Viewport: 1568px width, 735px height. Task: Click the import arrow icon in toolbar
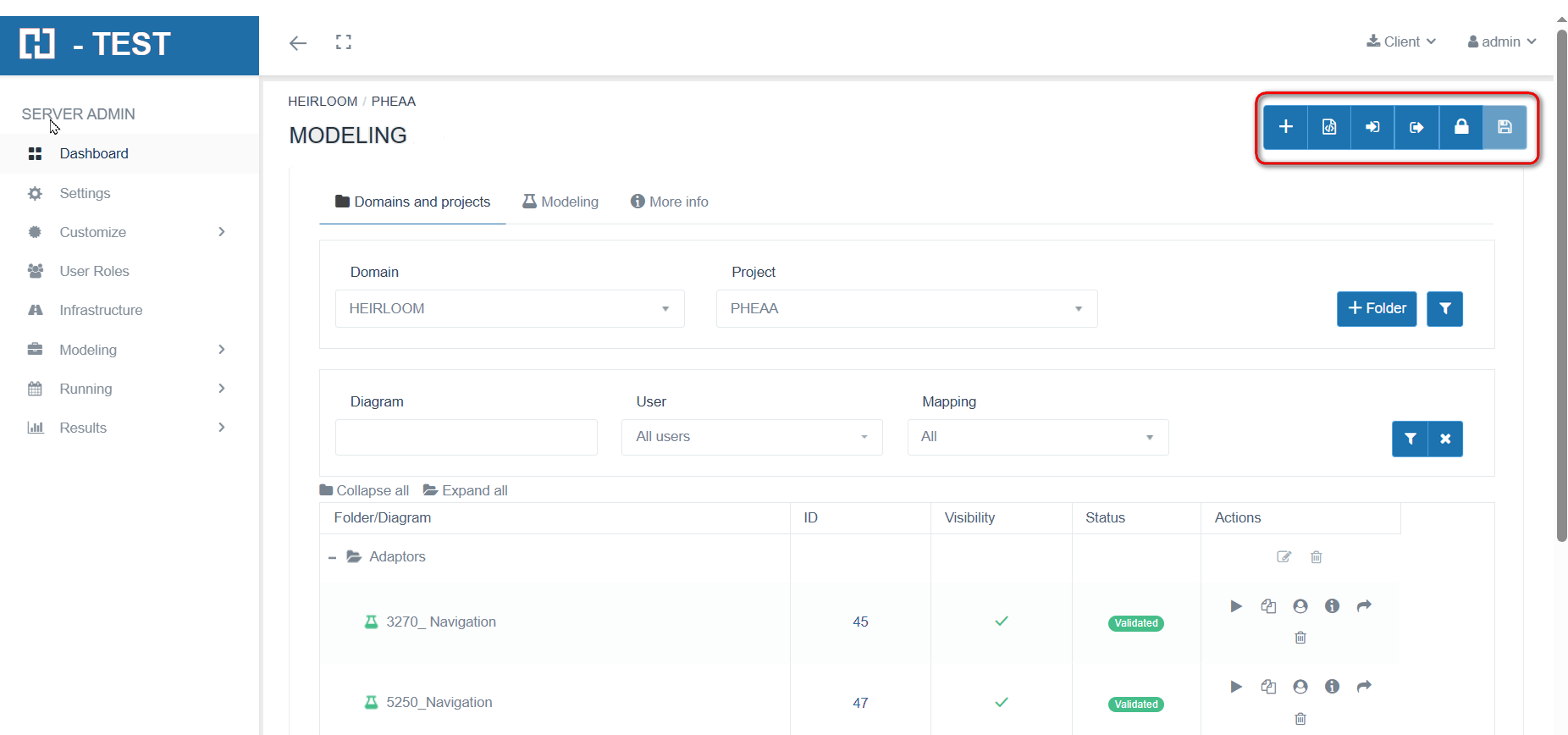tap(1372, 127)
